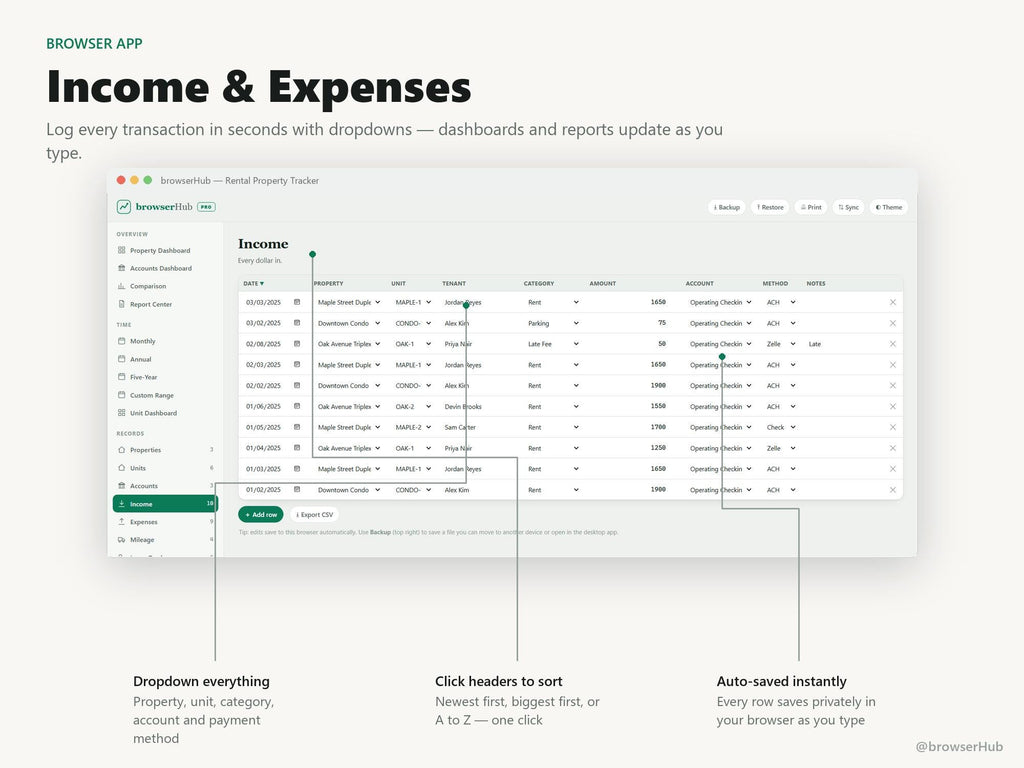Open calendar icon for 01/06/2025 row
The image size is (1024, 768).
[297, 406]
